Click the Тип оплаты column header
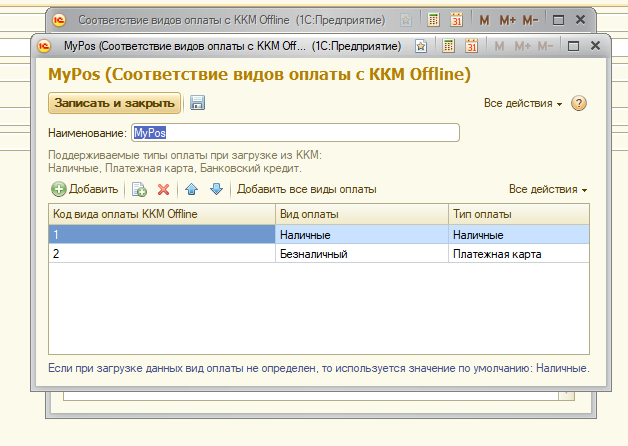Viewport: 628px width, 446px height. [519, 214]
